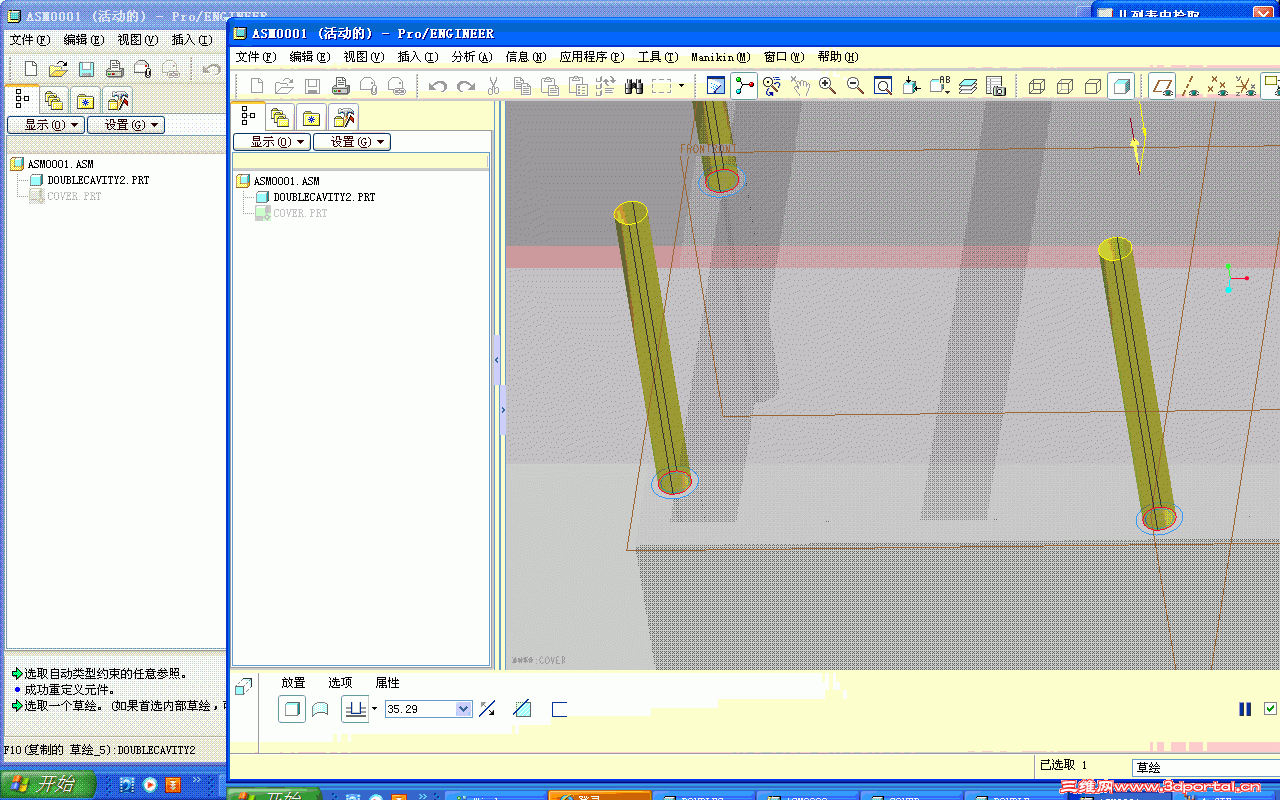
Task: Toggle Extrude as Solid option
Action: (292, 709)
